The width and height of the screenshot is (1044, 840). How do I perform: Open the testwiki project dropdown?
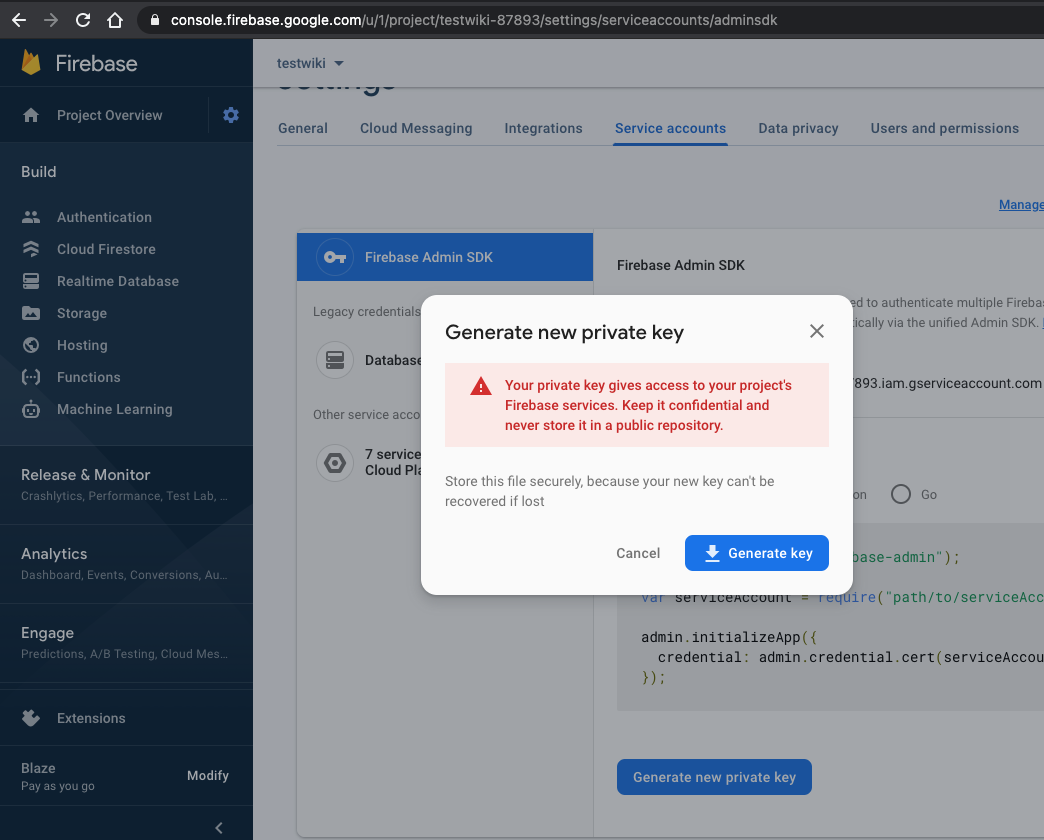(x=310, y=63)
